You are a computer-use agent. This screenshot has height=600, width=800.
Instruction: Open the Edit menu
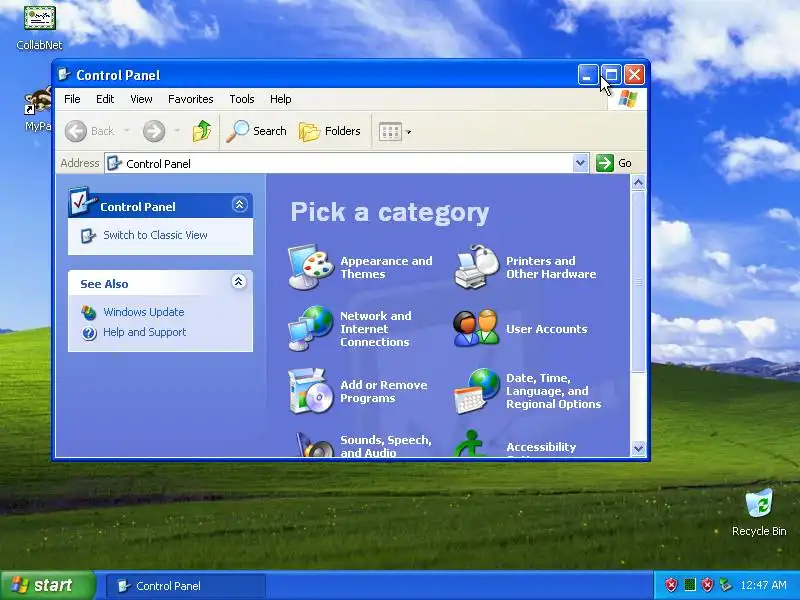tap(105, 99)
